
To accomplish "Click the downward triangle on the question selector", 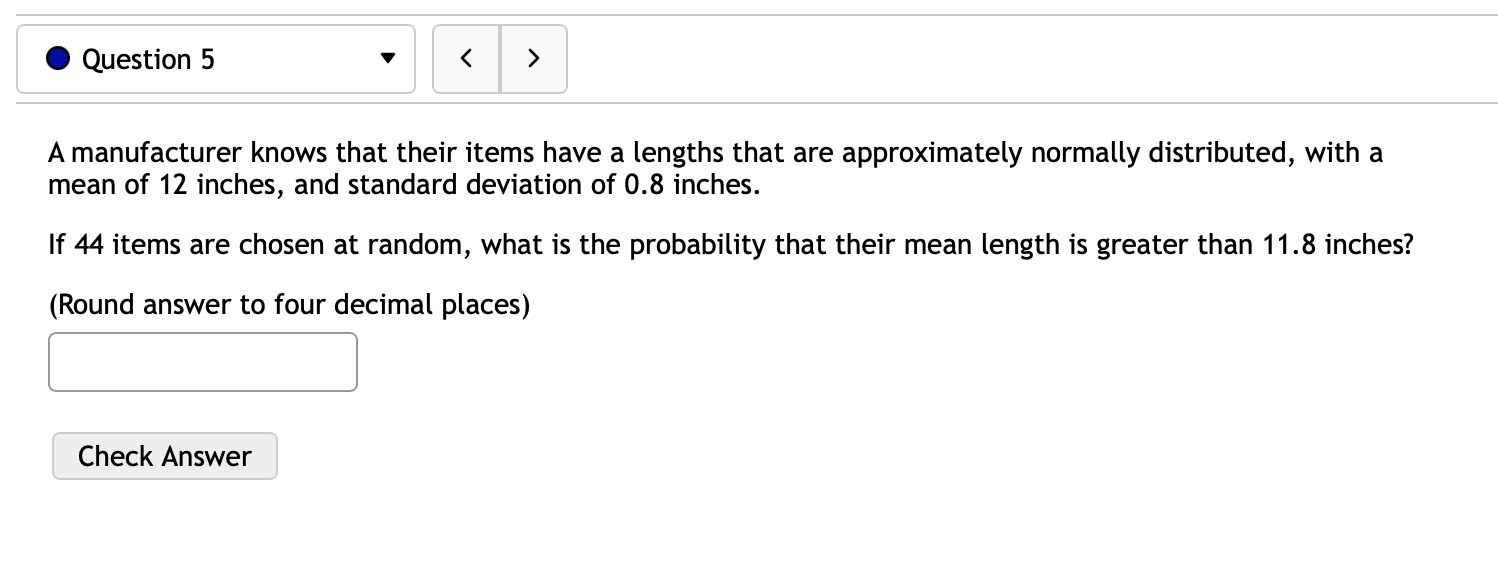I will pyautogui.click(x=388, y=59).
